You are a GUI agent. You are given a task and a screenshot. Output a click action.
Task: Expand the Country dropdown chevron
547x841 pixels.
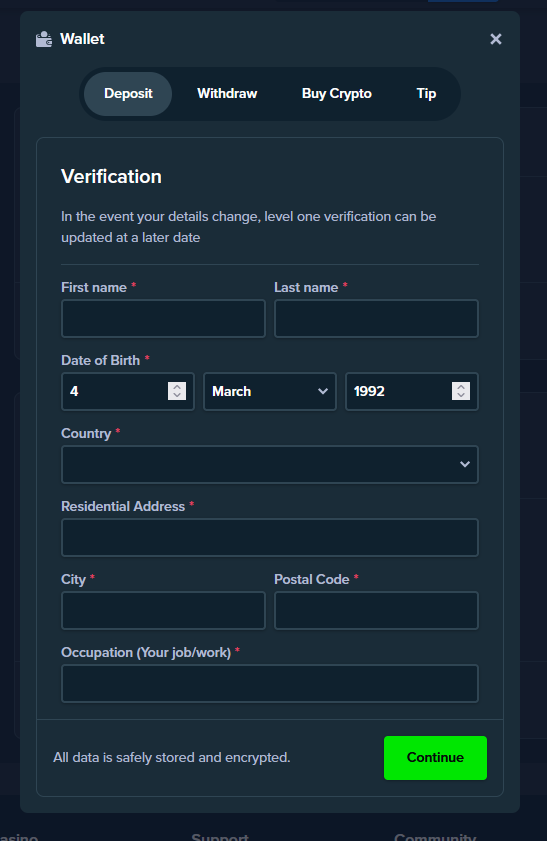point(465,464)
